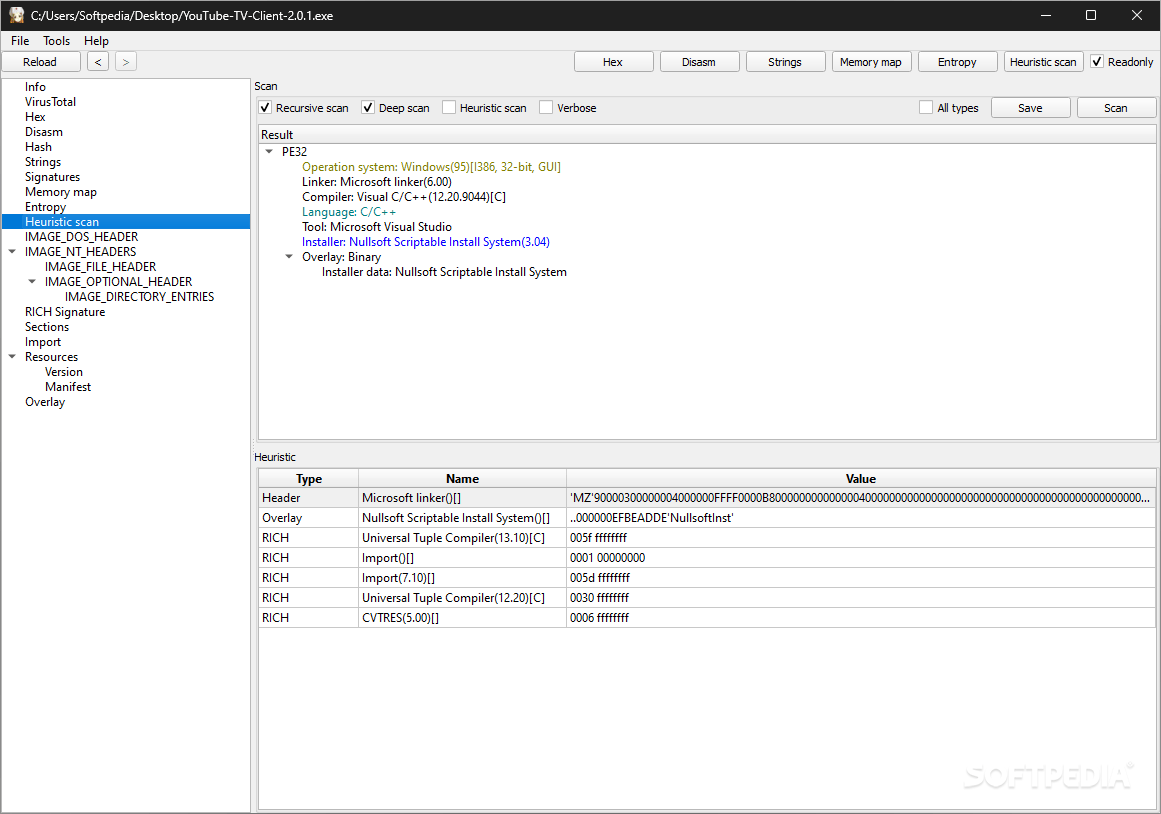
Task: Open the Entropy toolbar view
Action: 957,62
